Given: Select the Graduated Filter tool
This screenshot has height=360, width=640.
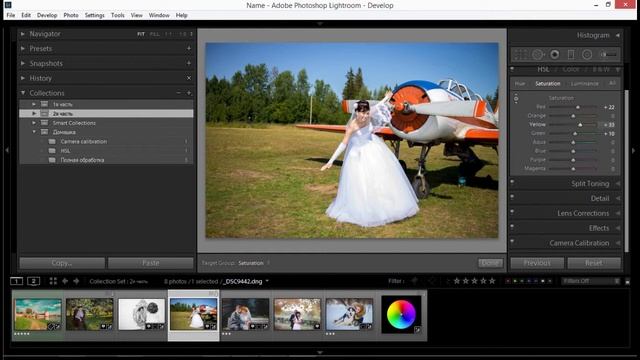Looking at the screenshot, I should click(571, 54).
